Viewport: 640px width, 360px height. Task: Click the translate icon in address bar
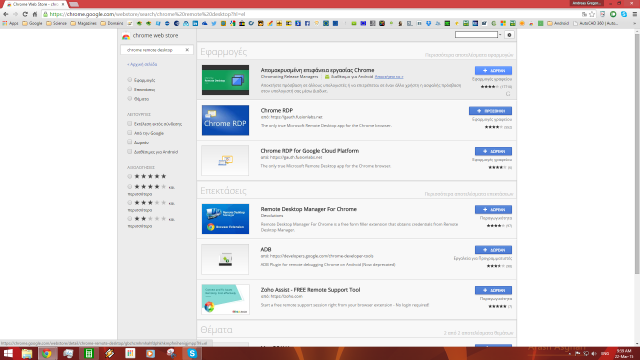[x=584, y=14]
